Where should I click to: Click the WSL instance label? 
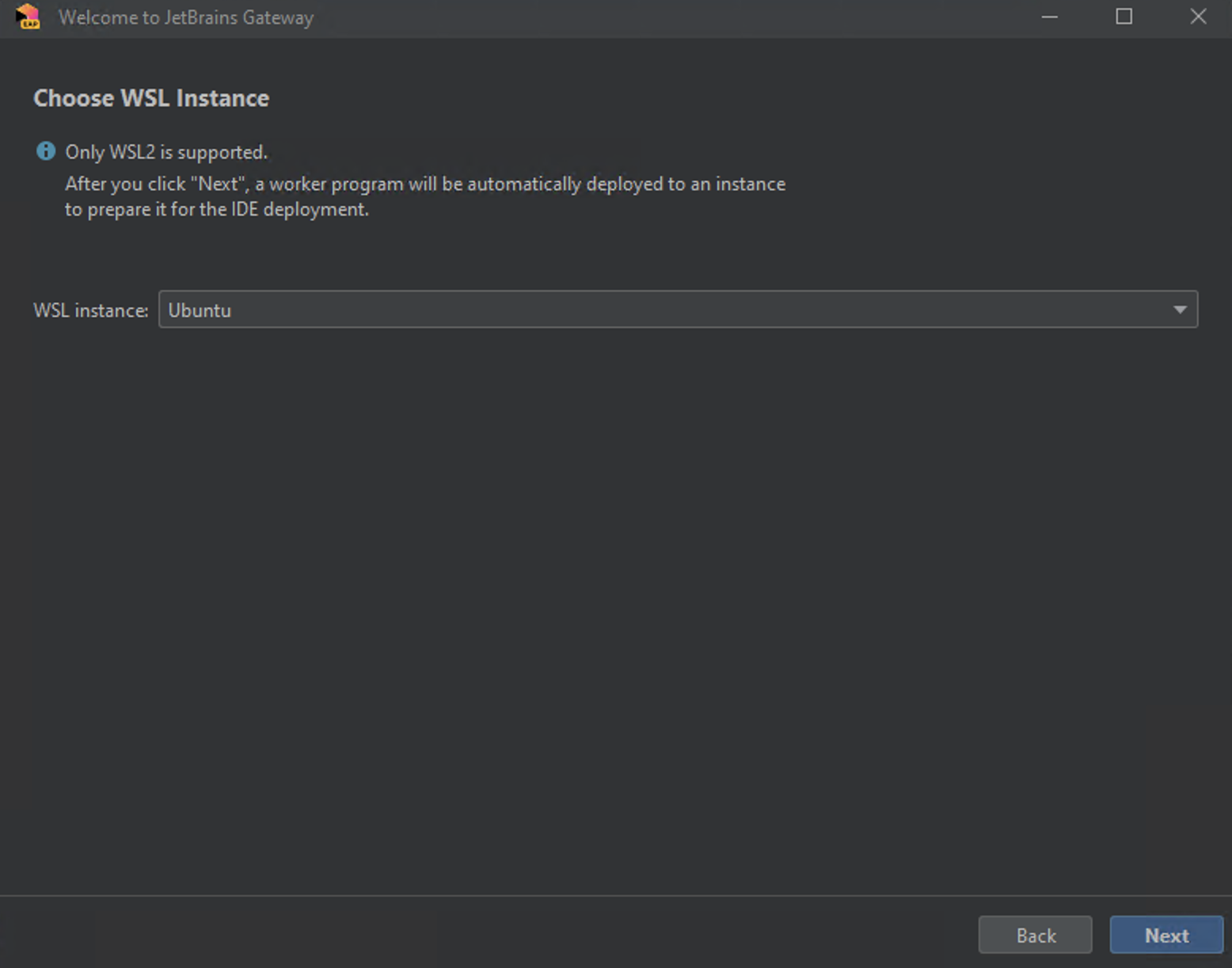[90, 310]
